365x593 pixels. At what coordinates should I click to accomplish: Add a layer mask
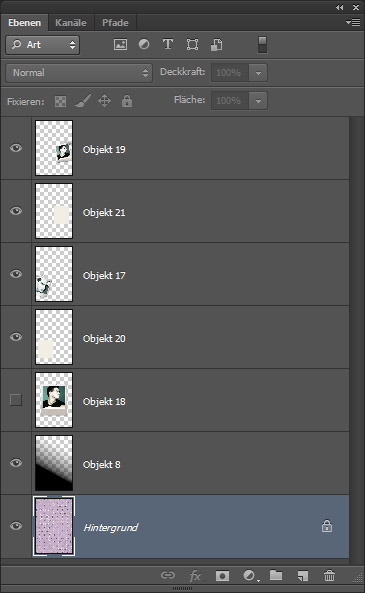point(222,576)
